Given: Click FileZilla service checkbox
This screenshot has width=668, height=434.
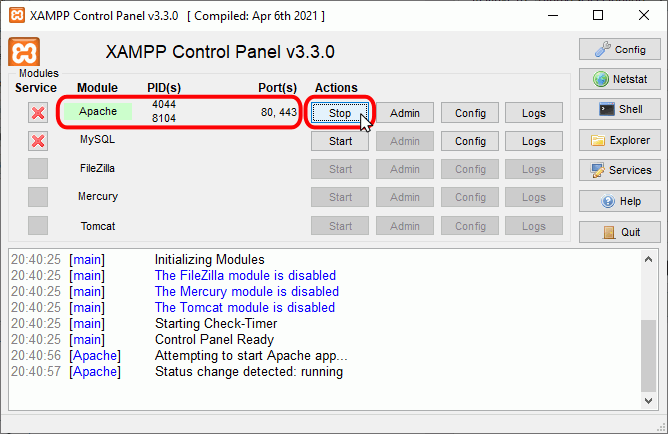Looking at the screenshot, I should (x=38, y=169).
